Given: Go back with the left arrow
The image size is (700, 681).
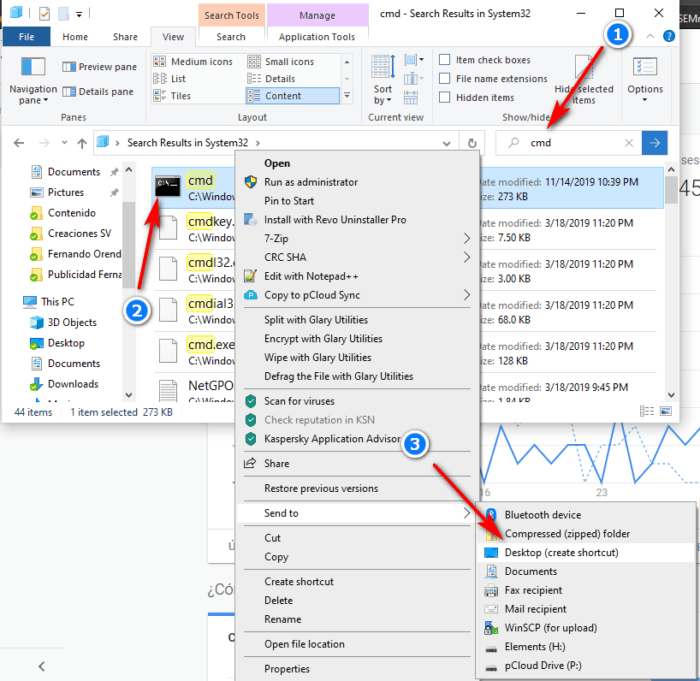Looking at the screenshot, I should [x=19, y=143].
